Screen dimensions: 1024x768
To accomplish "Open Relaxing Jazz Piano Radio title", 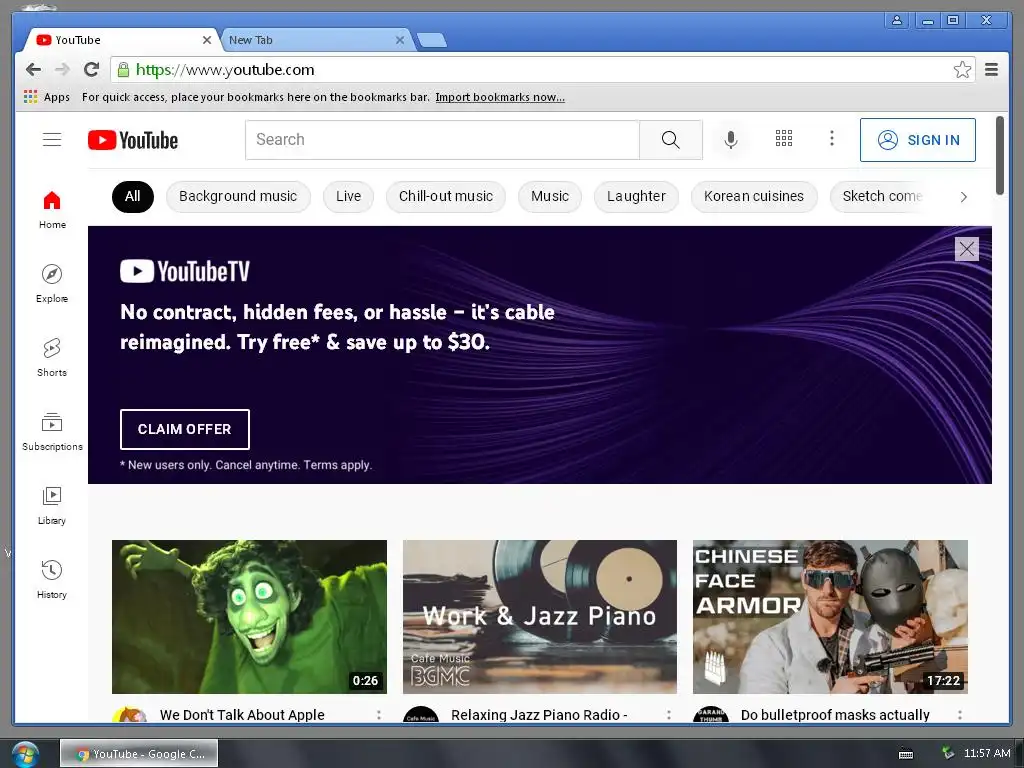I will coord(539,715).
